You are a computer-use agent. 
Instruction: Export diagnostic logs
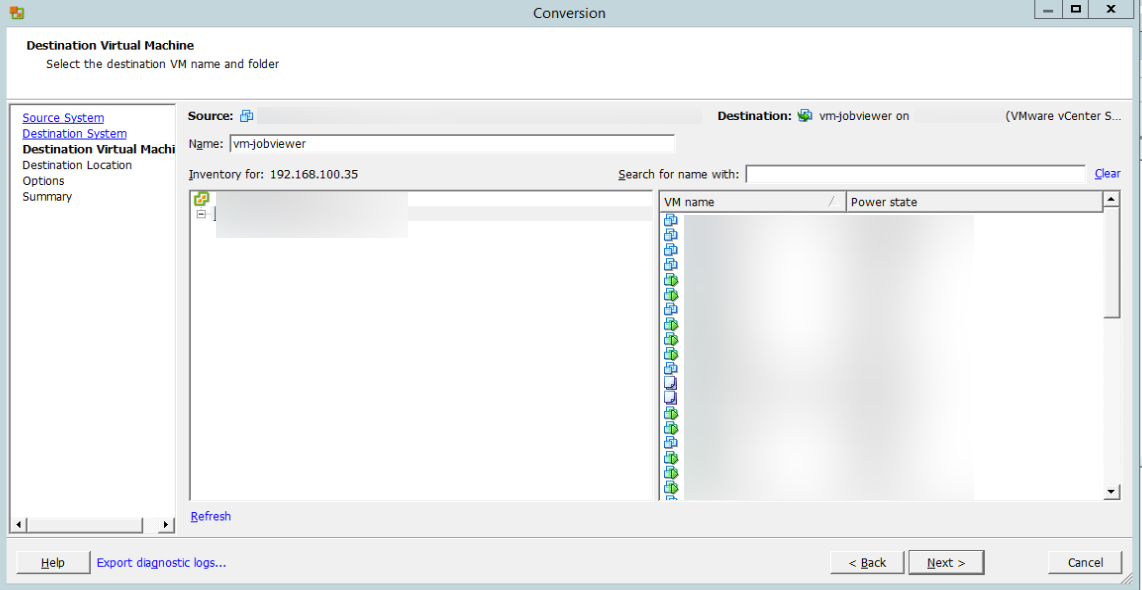tap(161, 562)
